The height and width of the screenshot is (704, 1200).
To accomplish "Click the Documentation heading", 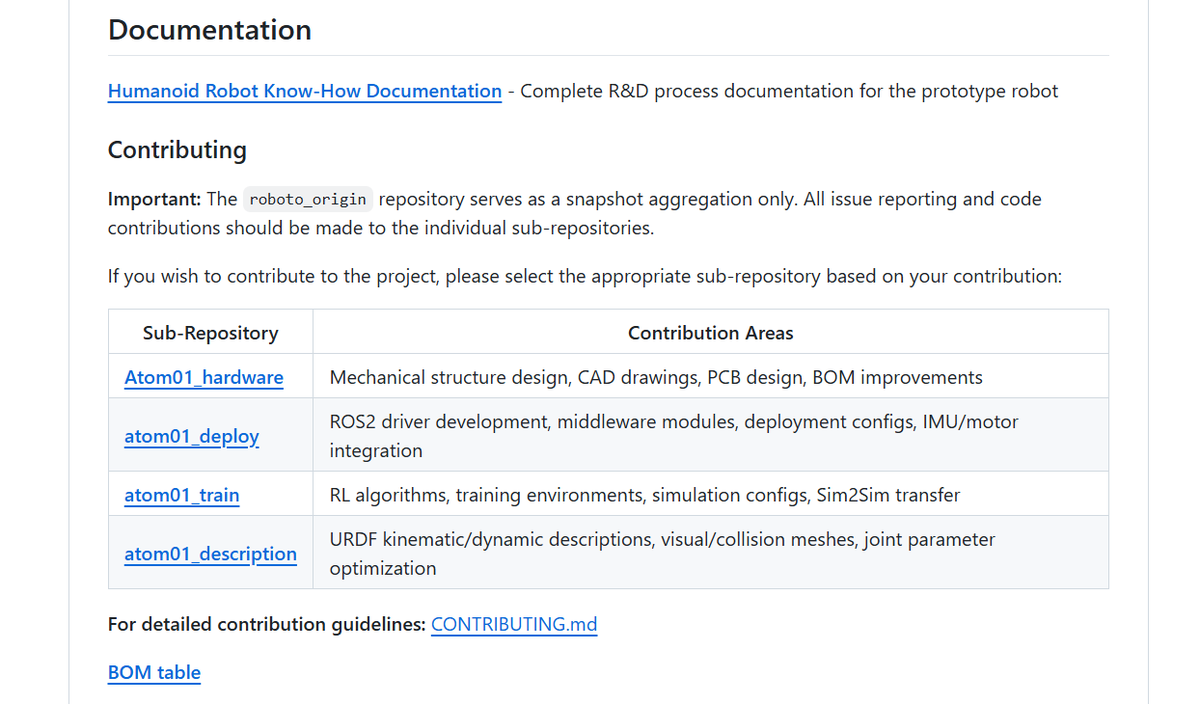I will click(210, 30).
